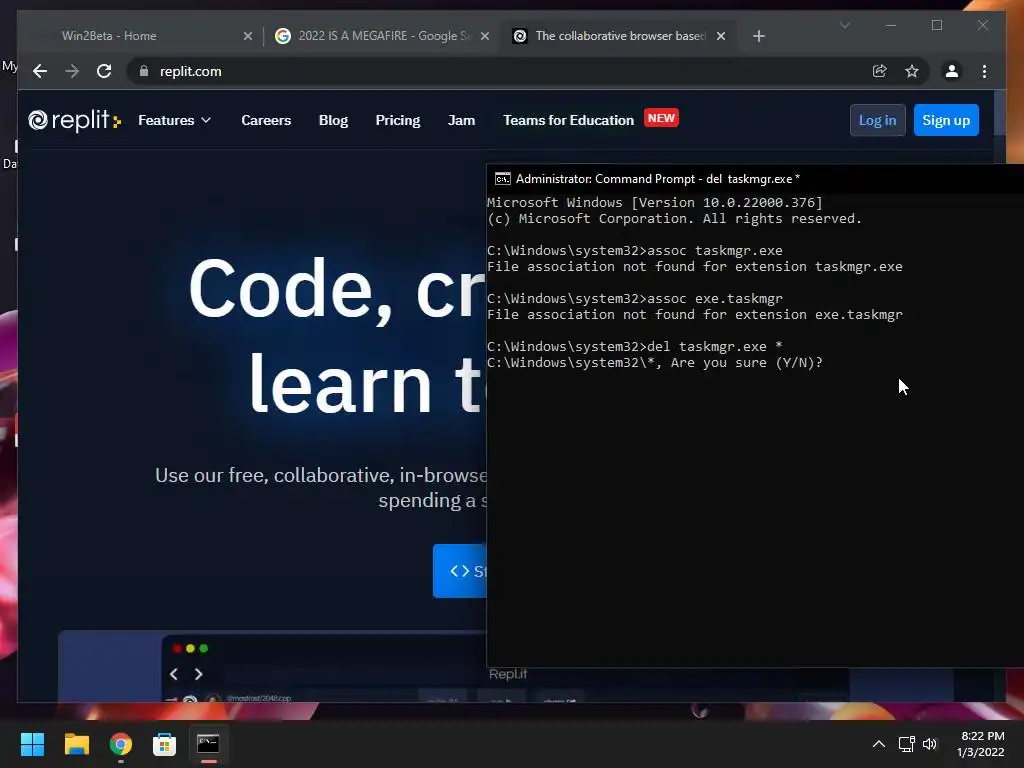The height and width of the screenshot is (768, 1024).
Task: Close the collaborative browser tab
Action: (x=721, y=36)
